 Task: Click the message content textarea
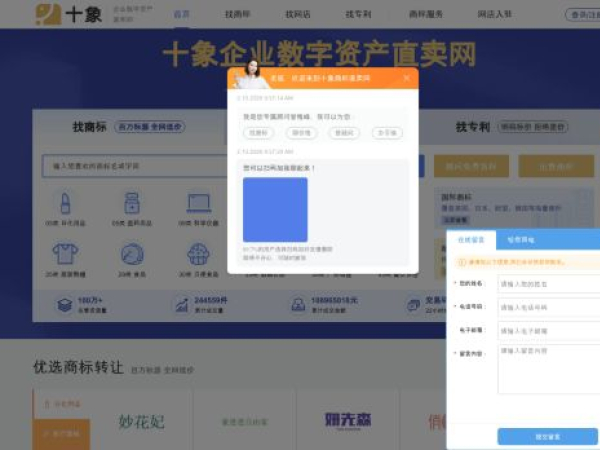[549, 369]
